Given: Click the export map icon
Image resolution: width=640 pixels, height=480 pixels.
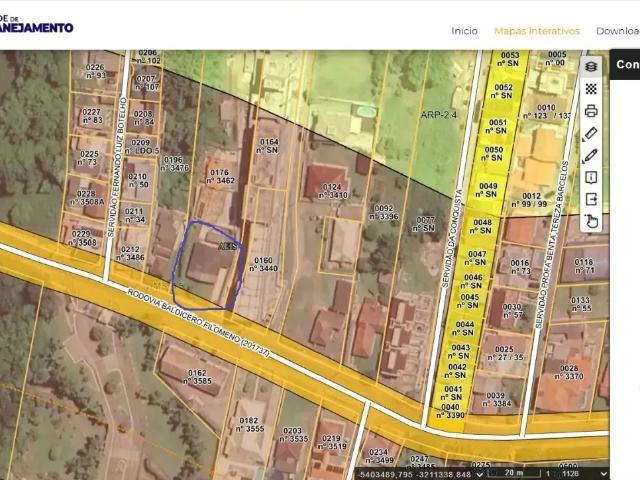Looking at the screenshot, I should point(591,199).
